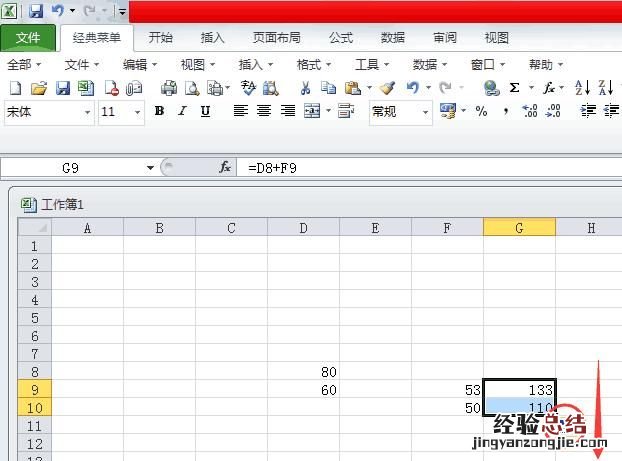Open the green 文件 backstage tab
The height and width of the screenshot is (461, 622).
(28, 38)
